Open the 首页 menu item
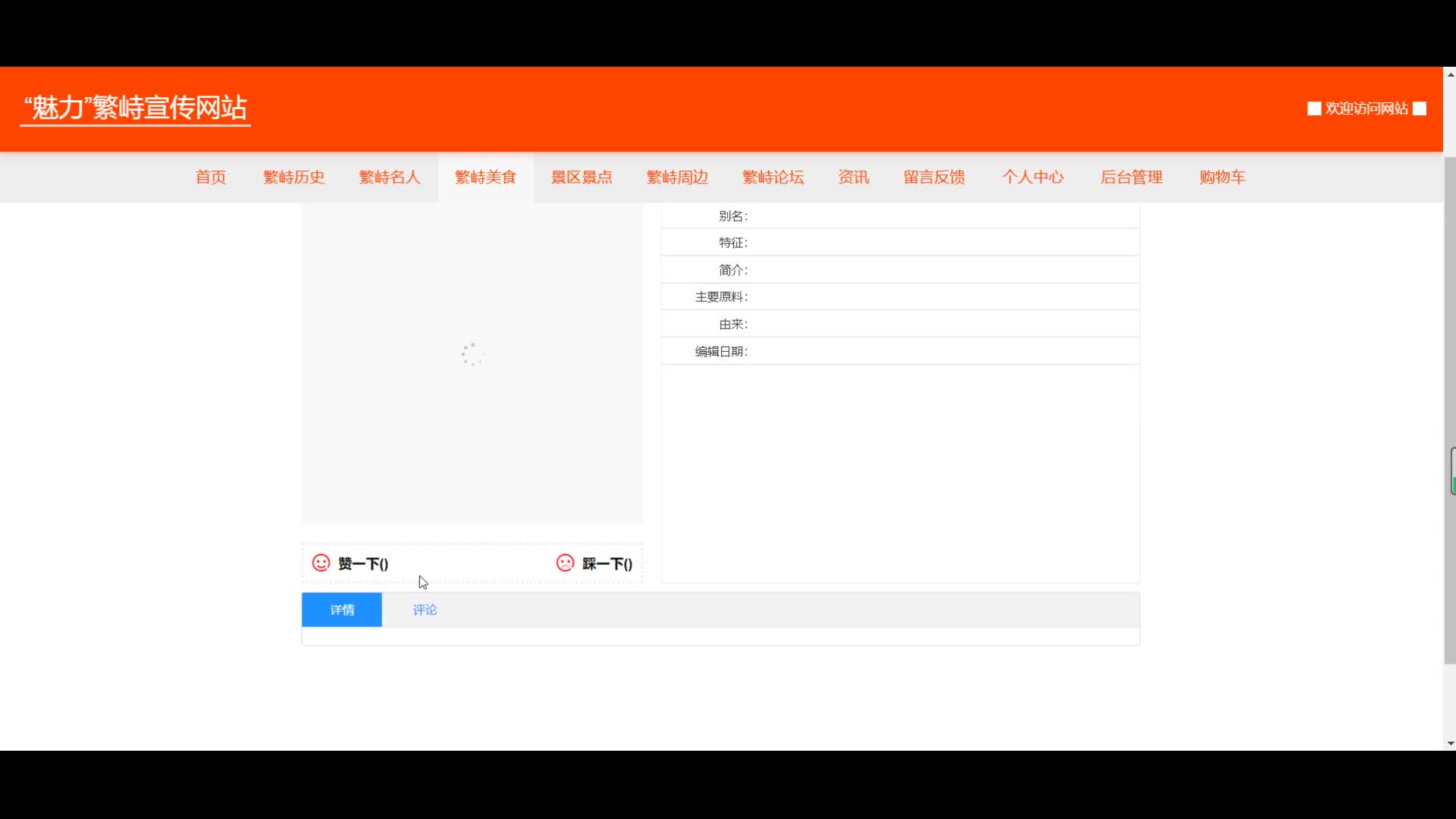Screen dimensions: 1456x819 point(211,177)
